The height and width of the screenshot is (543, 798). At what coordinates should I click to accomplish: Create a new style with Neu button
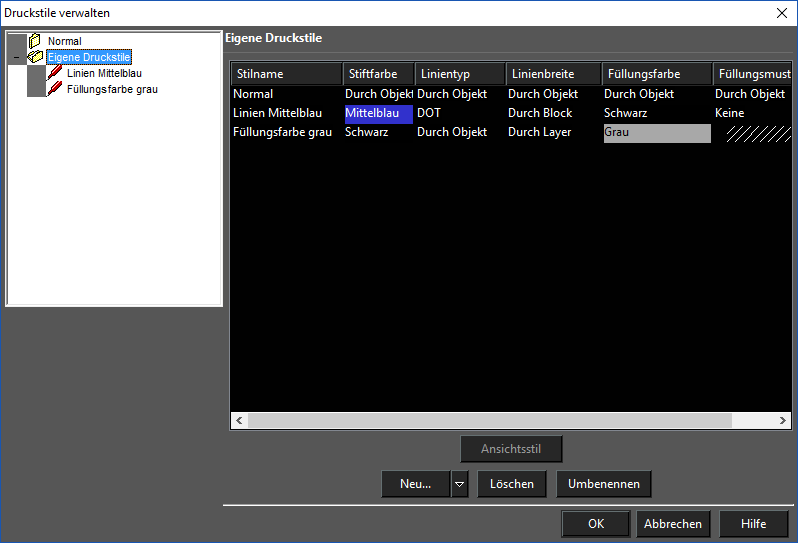415,484
